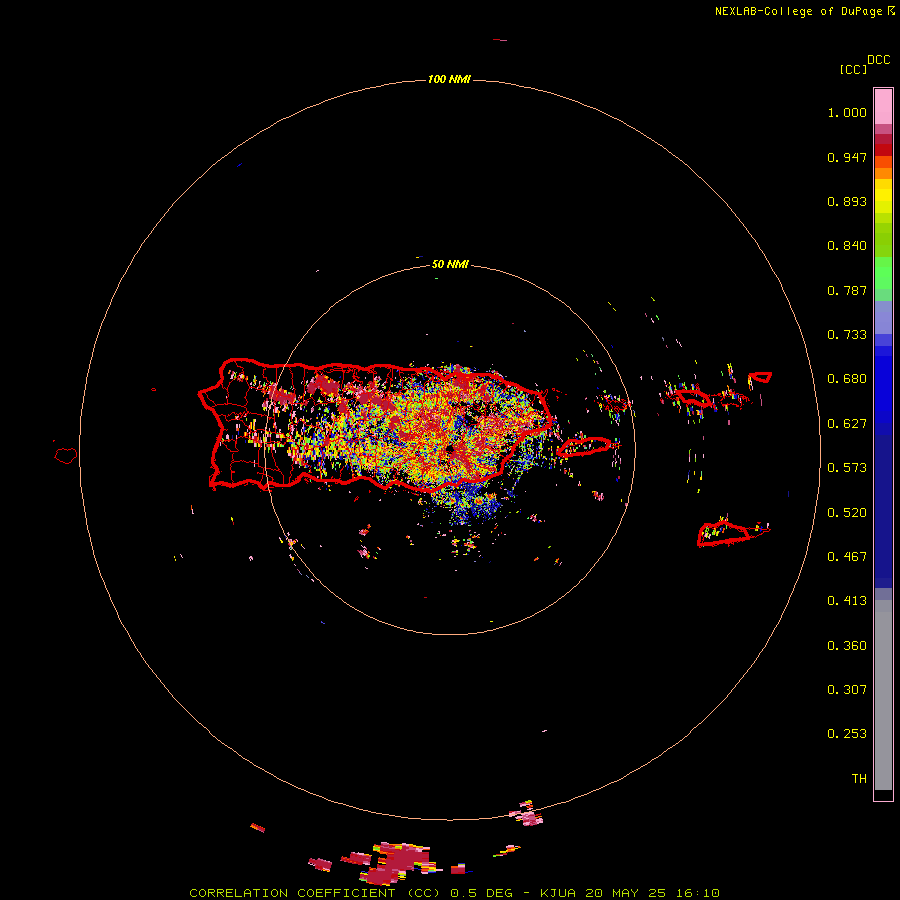Click the Vieques island outline

pos(585,446)
